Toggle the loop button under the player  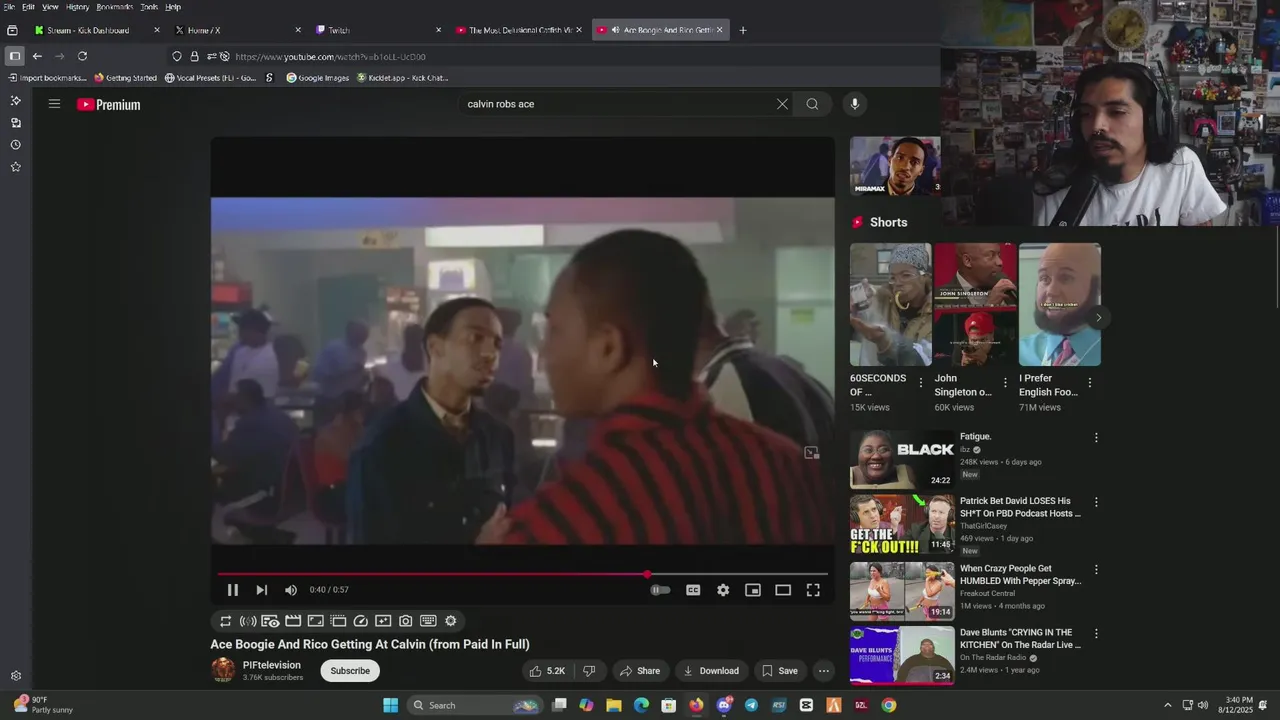pyautogui.click(x=226, y=621)
